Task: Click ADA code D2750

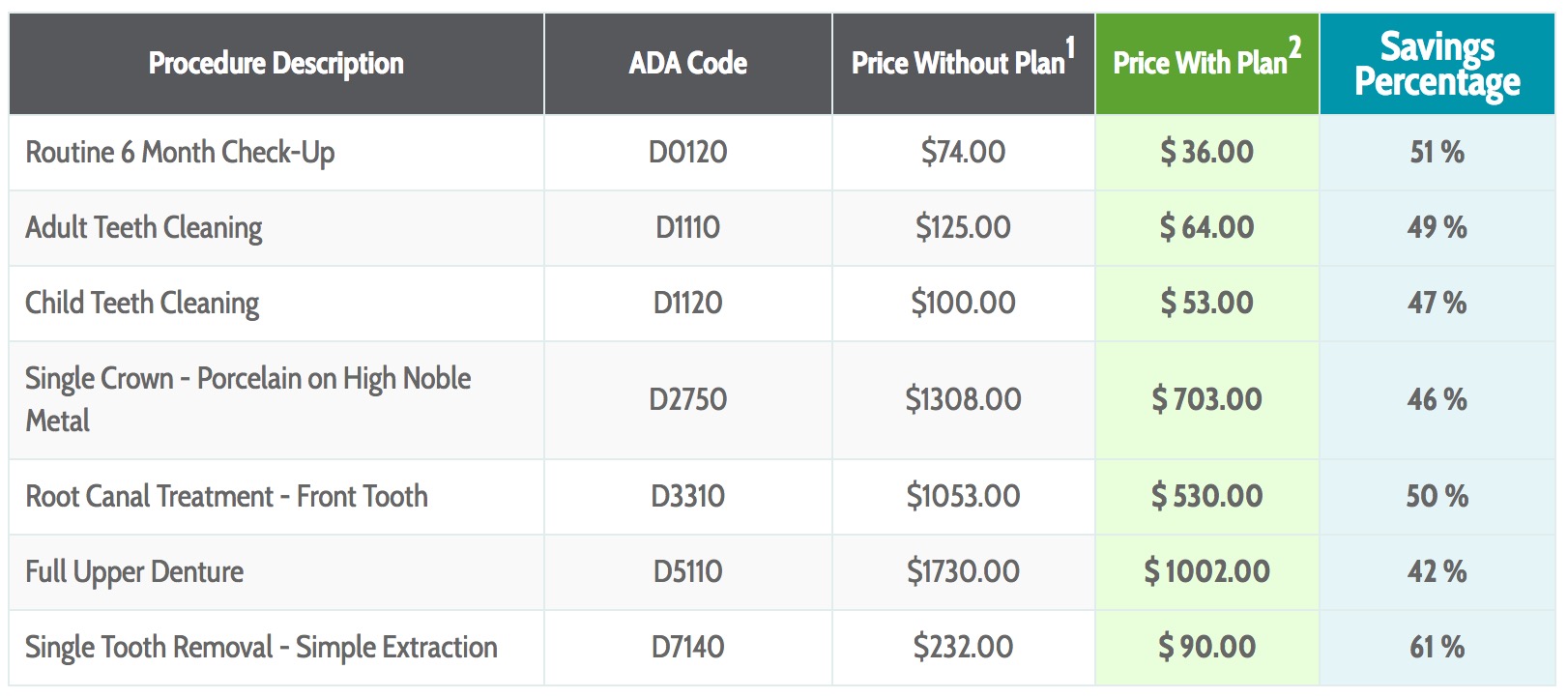Action: click(x=687, y=399)
